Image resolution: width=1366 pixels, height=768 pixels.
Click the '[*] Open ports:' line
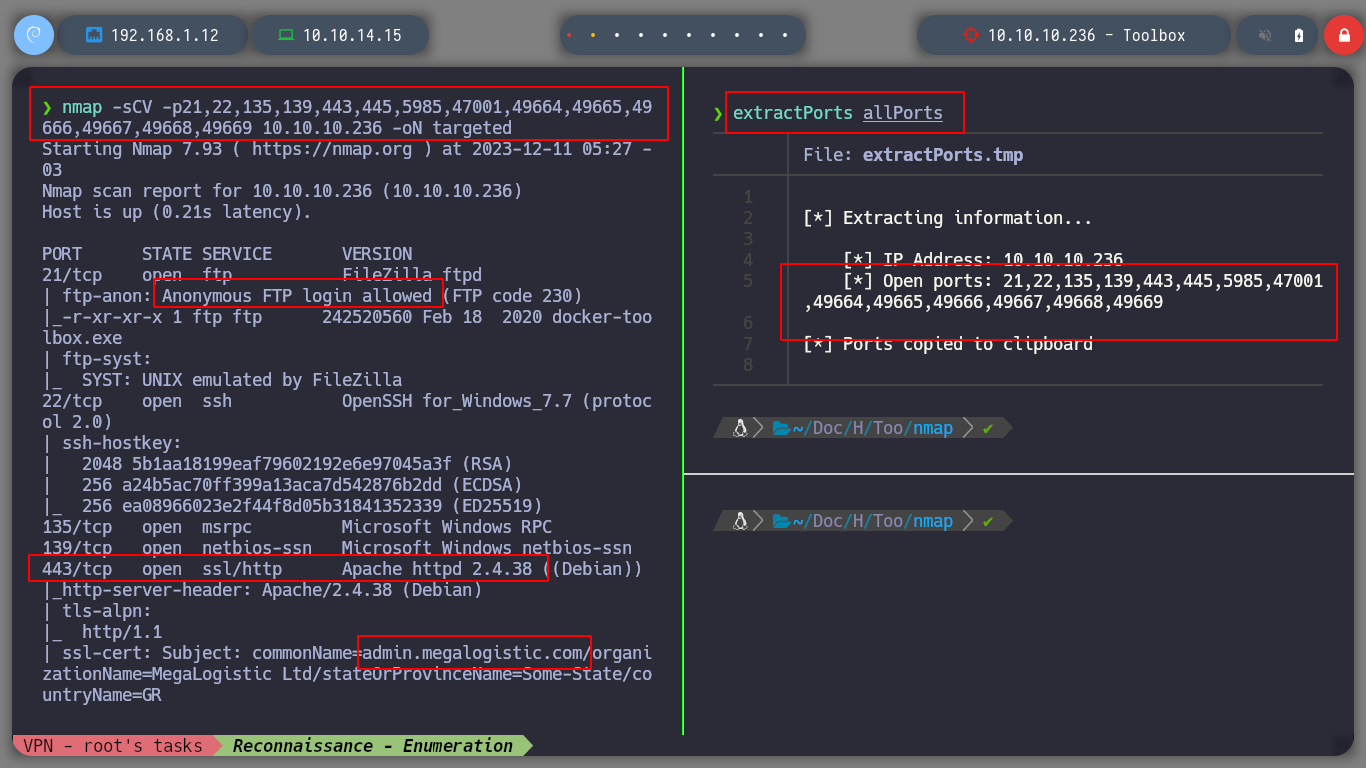click(1063, 291)
